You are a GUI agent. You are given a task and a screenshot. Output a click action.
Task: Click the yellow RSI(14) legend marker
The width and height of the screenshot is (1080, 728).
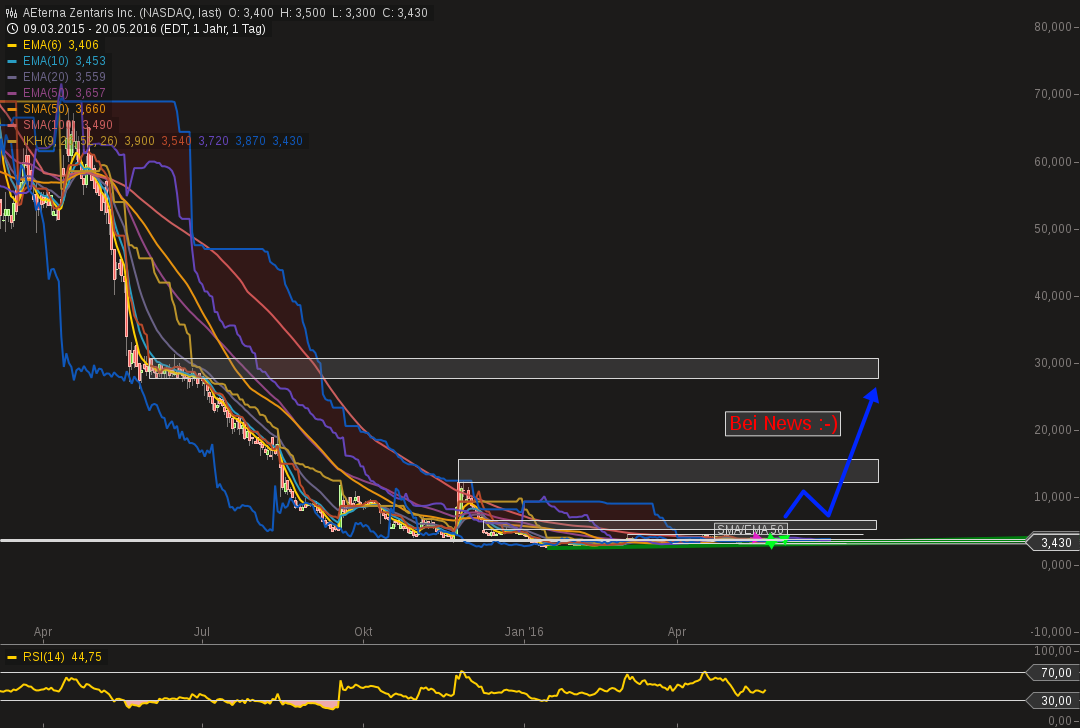12,658
